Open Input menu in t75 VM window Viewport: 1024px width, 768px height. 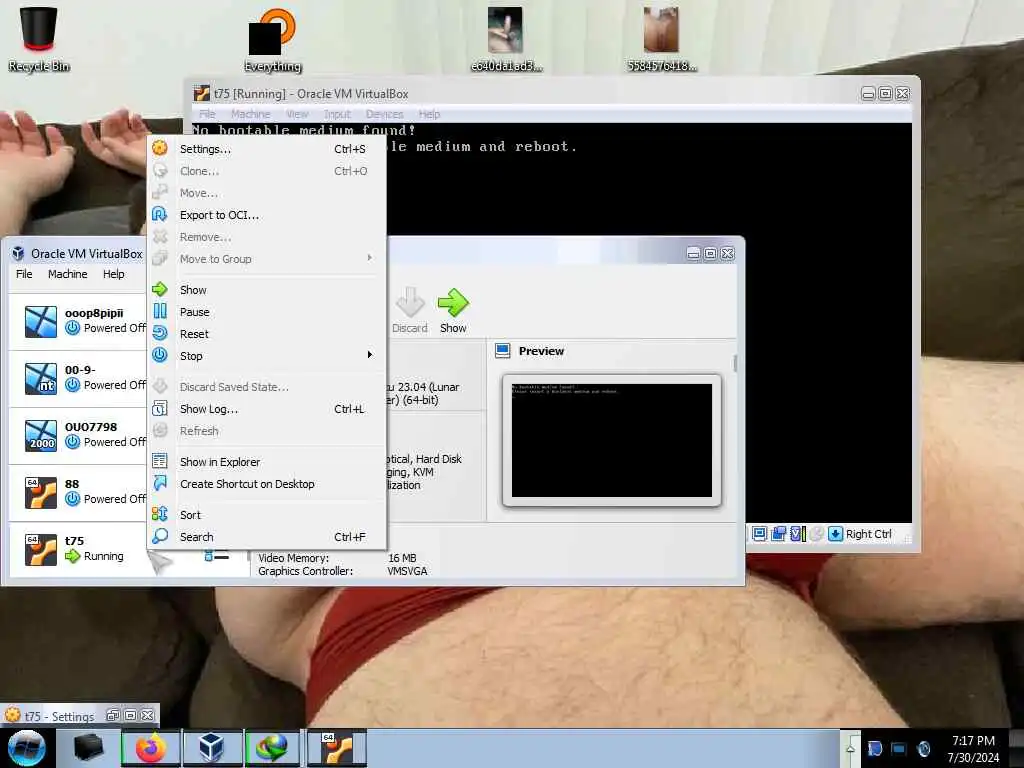[338, 114]
